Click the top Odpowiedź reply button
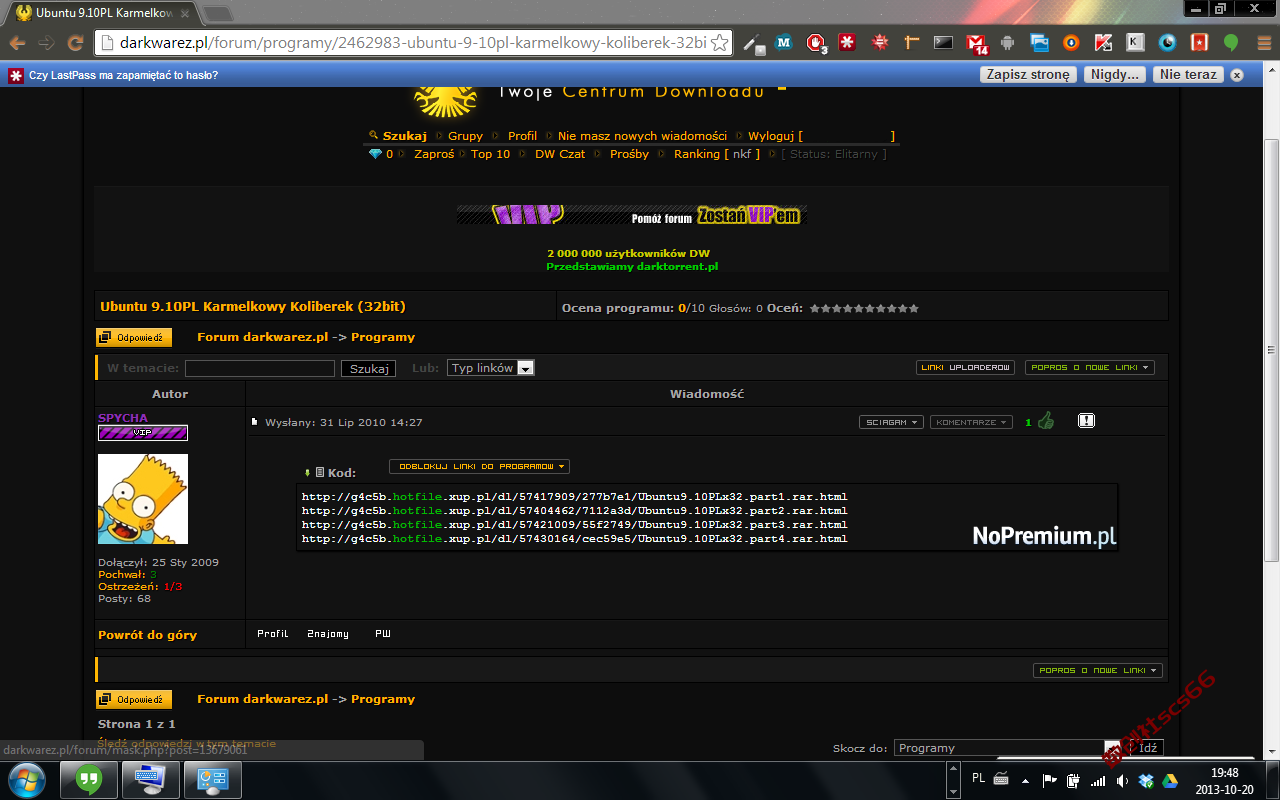Image resolution: width=1280 pixels, height=800 pixels. point(134,337)
